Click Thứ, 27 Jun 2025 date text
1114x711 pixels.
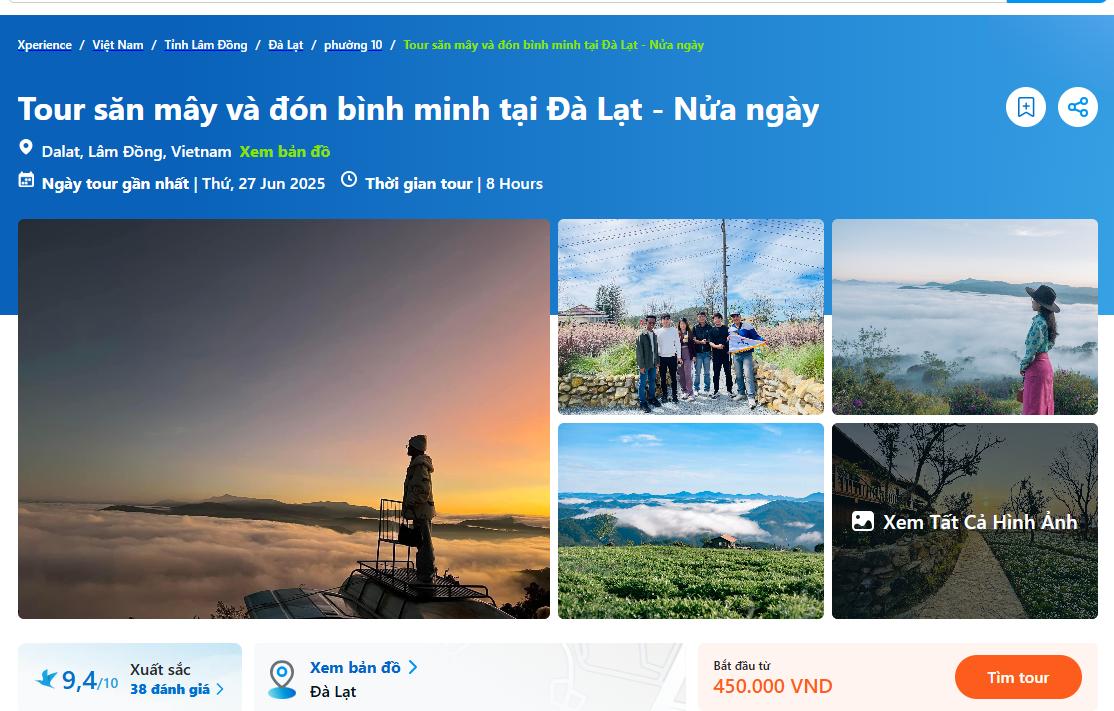click(x=264, y=183)
